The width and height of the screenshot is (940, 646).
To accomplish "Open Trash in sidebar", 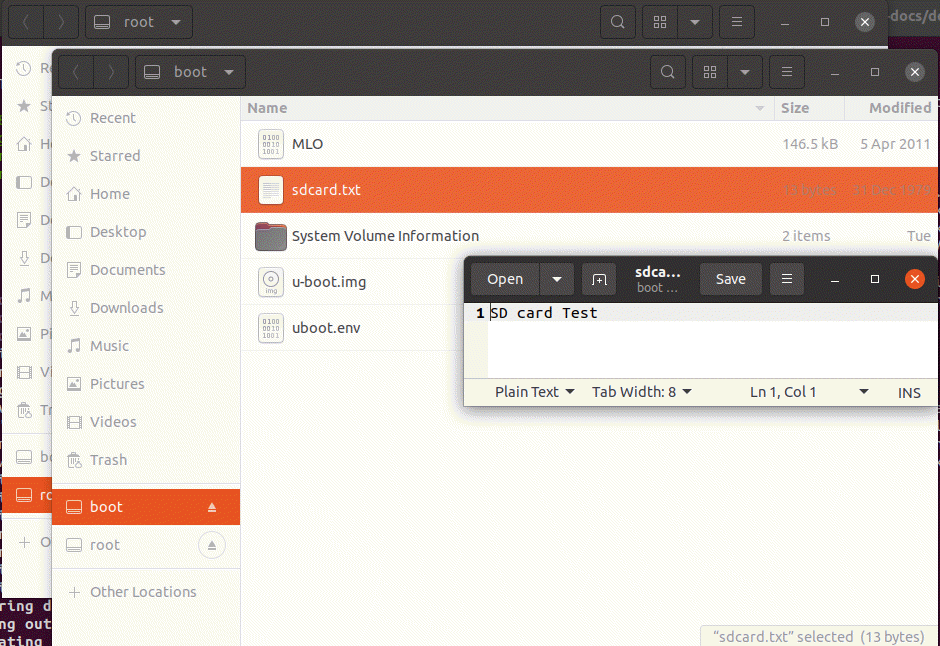I will 146,460.
